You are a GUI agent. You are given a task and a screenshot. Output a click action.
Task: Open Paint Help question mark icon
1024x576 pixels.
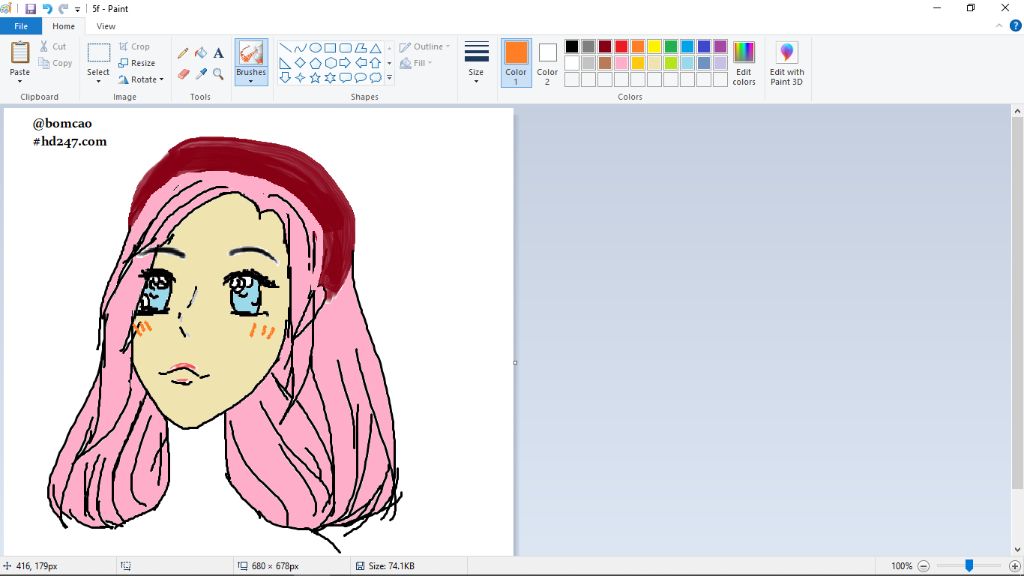point(1016,26)
